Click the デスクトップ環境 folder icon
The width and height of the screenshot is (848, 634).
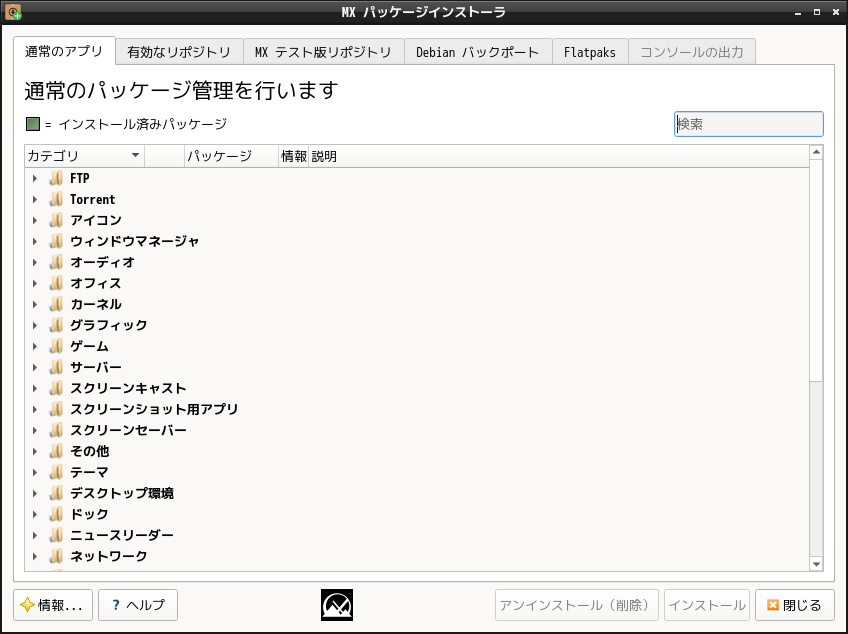point(56,493)
